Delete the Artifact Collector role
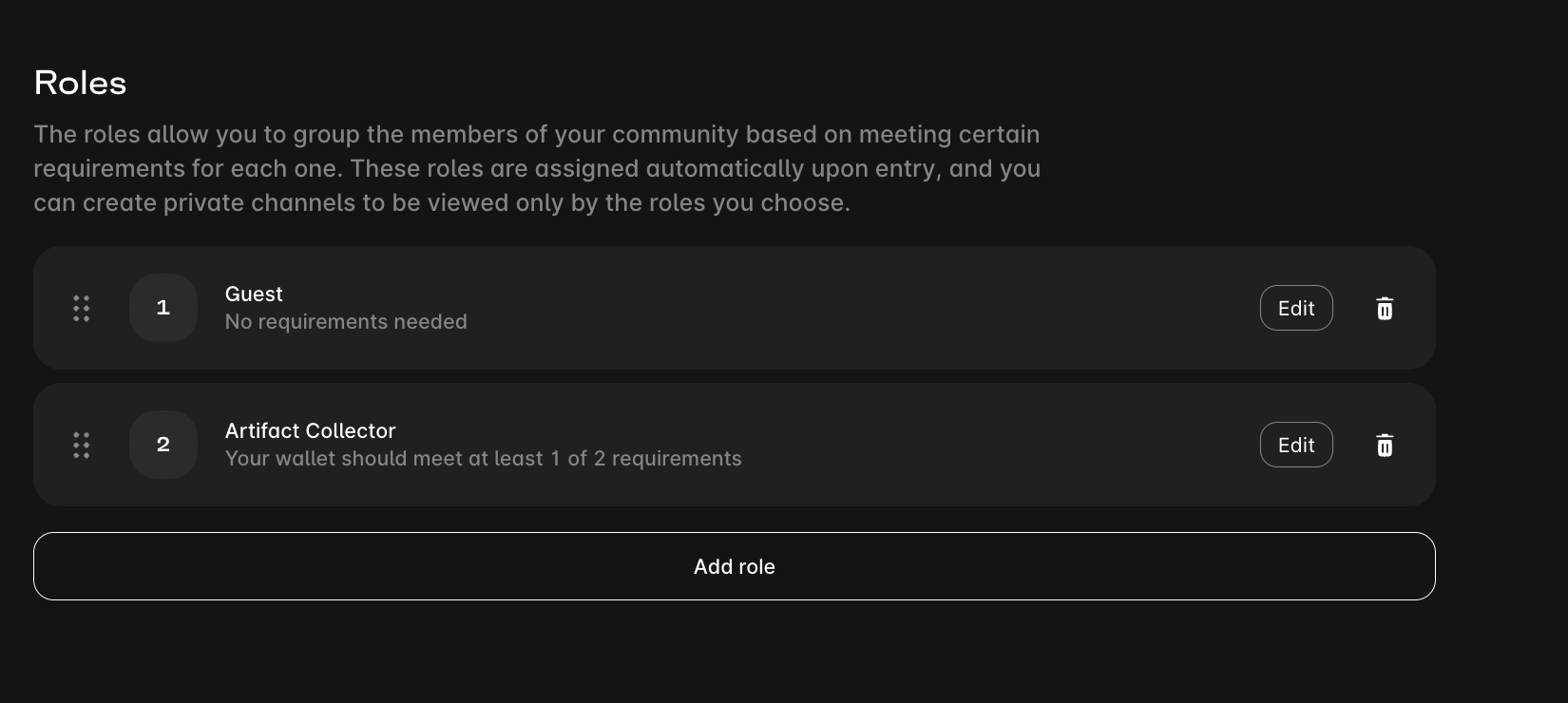1568x703 pixels. (1385, 446)
